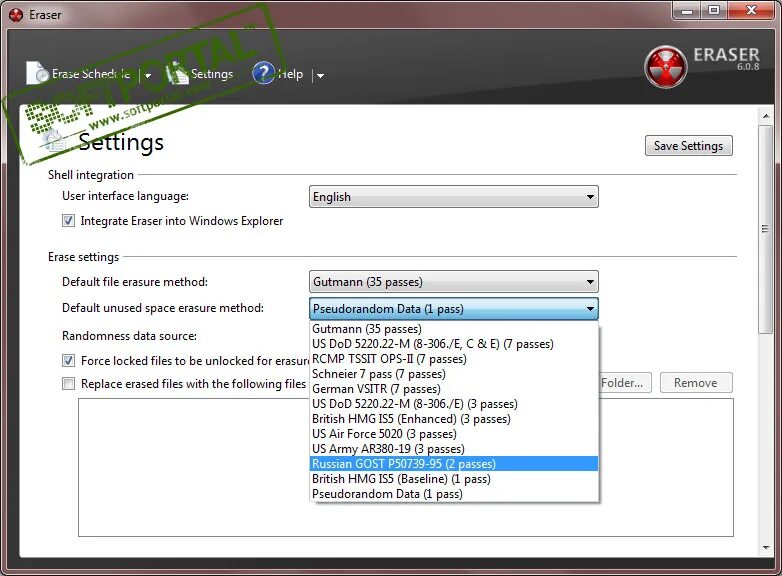Pick US Air Force 5020 (3 passes)
The height and width of the screenshot is (576, 782).
[x=454, y=434]
